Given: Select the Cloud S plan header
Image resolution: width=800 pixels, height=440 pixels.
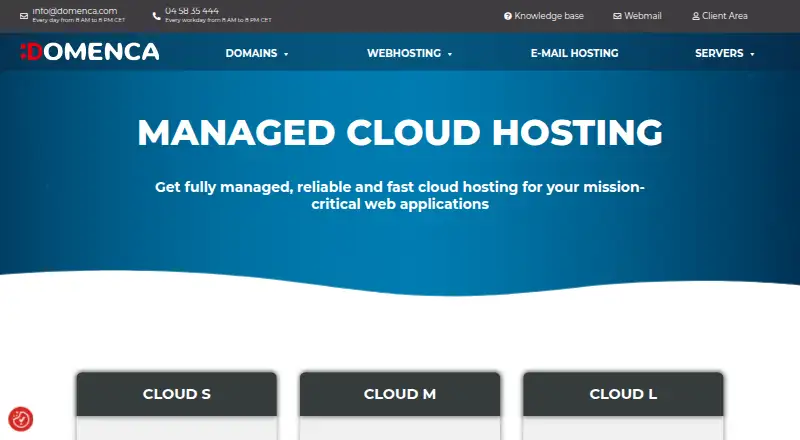Looking at the screenshot, I should point(177,394).
